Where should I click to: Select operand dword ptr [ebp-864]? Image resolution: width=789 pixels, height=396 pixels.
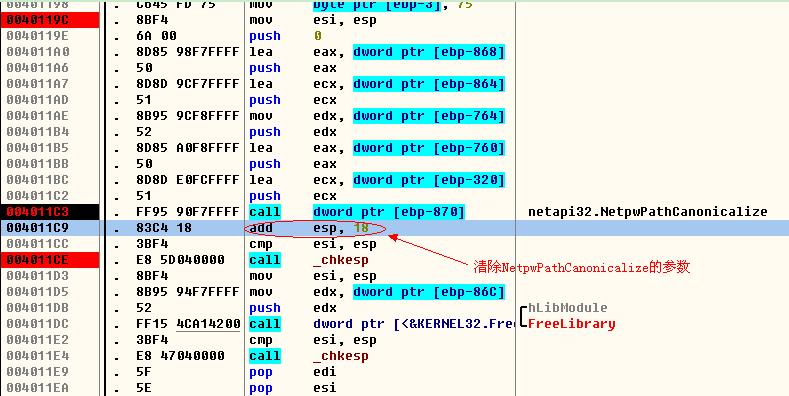[429, 84]
